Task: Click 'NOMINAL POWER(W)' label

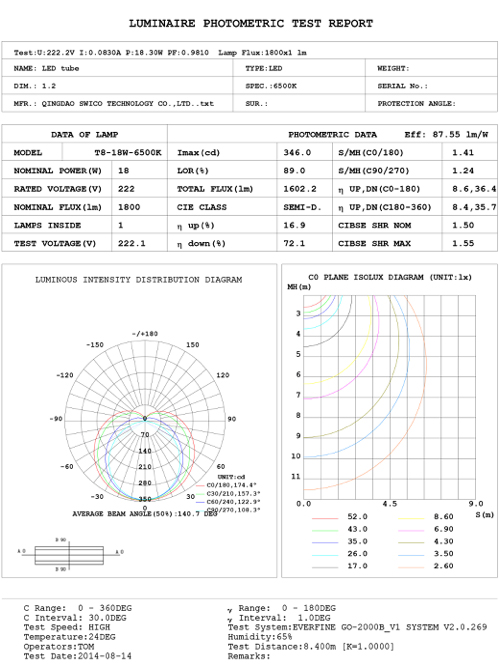Action: [x=57, y=171]
